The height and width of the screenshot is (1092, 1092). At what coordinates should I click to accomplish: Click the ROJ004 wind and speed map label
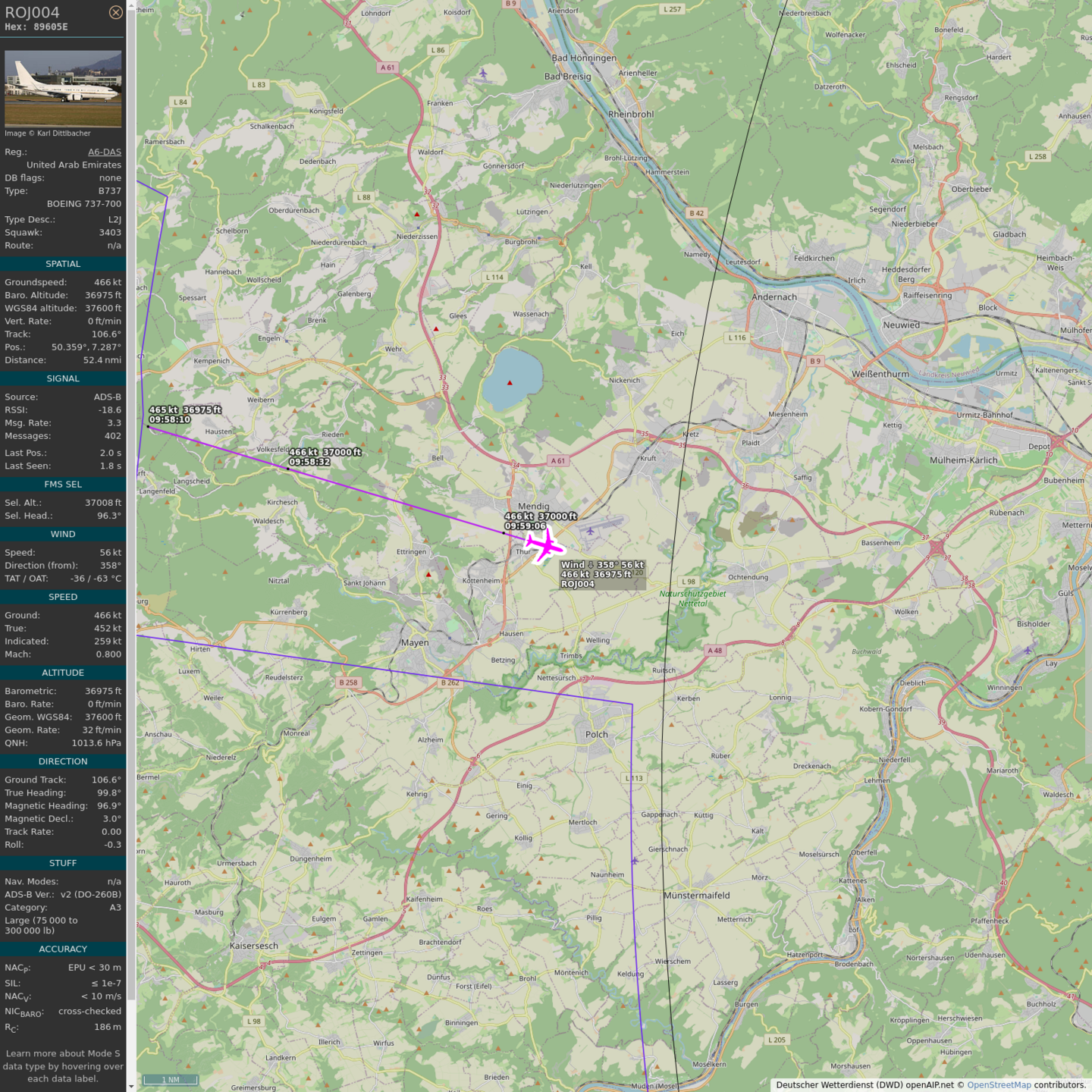click(602, 574)
